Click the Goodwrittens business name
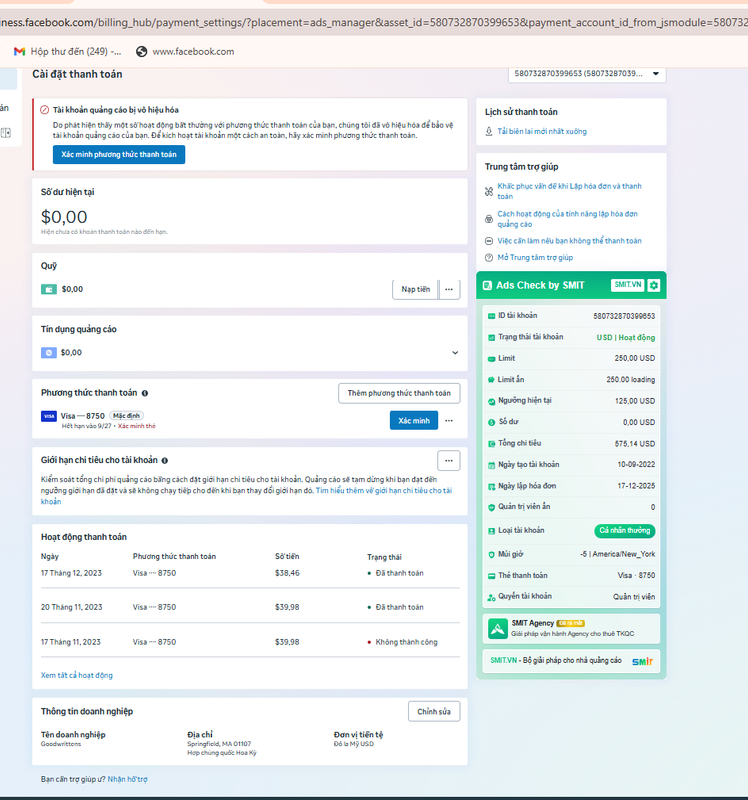 [61, 744]
